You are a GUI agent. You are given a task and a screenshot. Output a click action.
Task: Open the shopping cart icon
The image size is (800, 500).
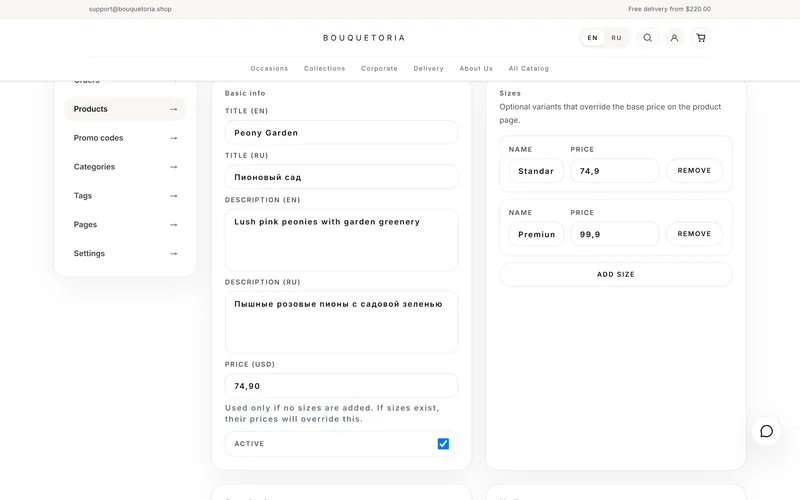(x=701, y=38)
